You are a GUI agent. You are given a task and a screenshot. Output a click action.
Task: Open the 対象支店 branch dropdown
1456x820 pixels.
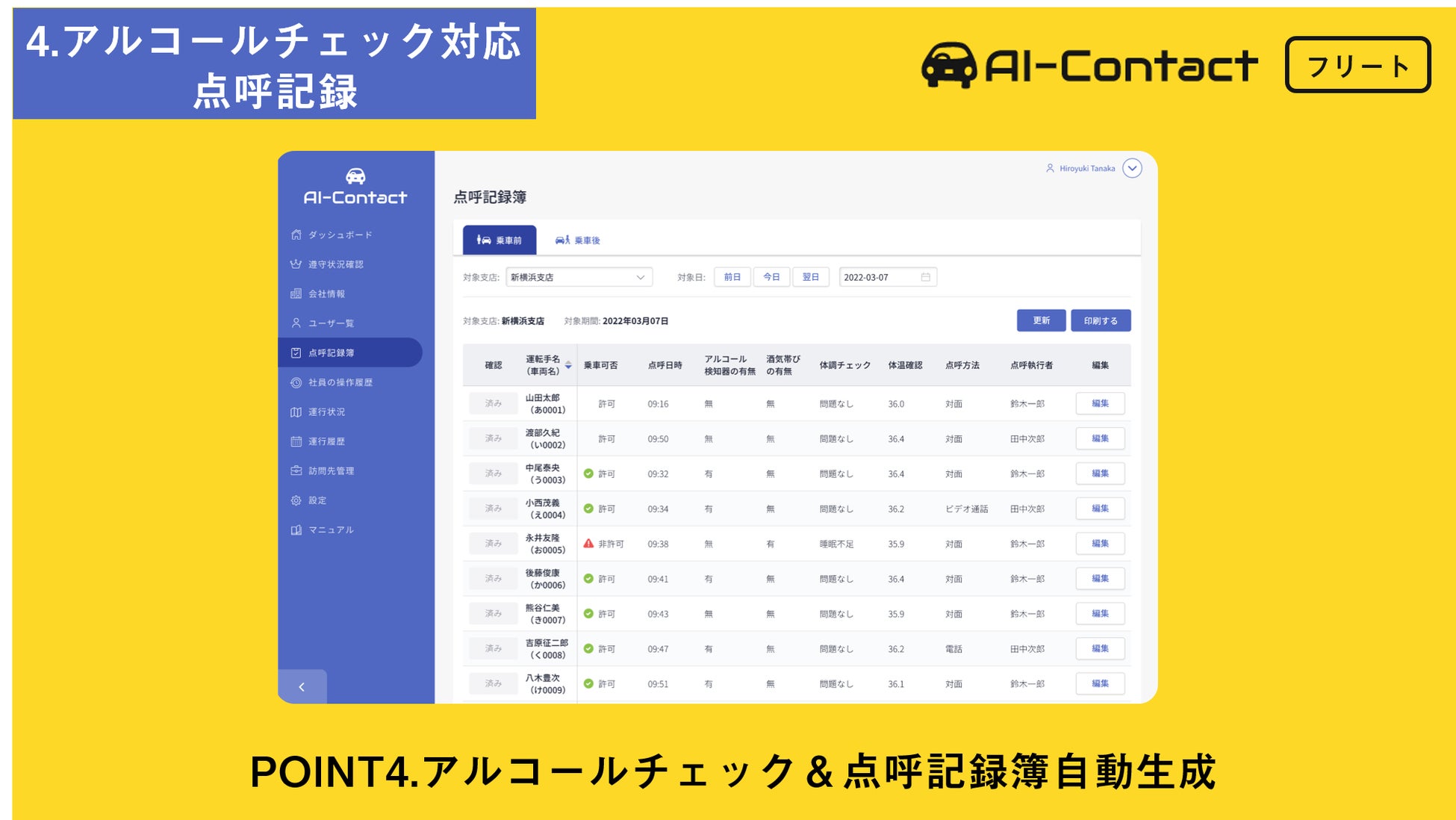579,277
